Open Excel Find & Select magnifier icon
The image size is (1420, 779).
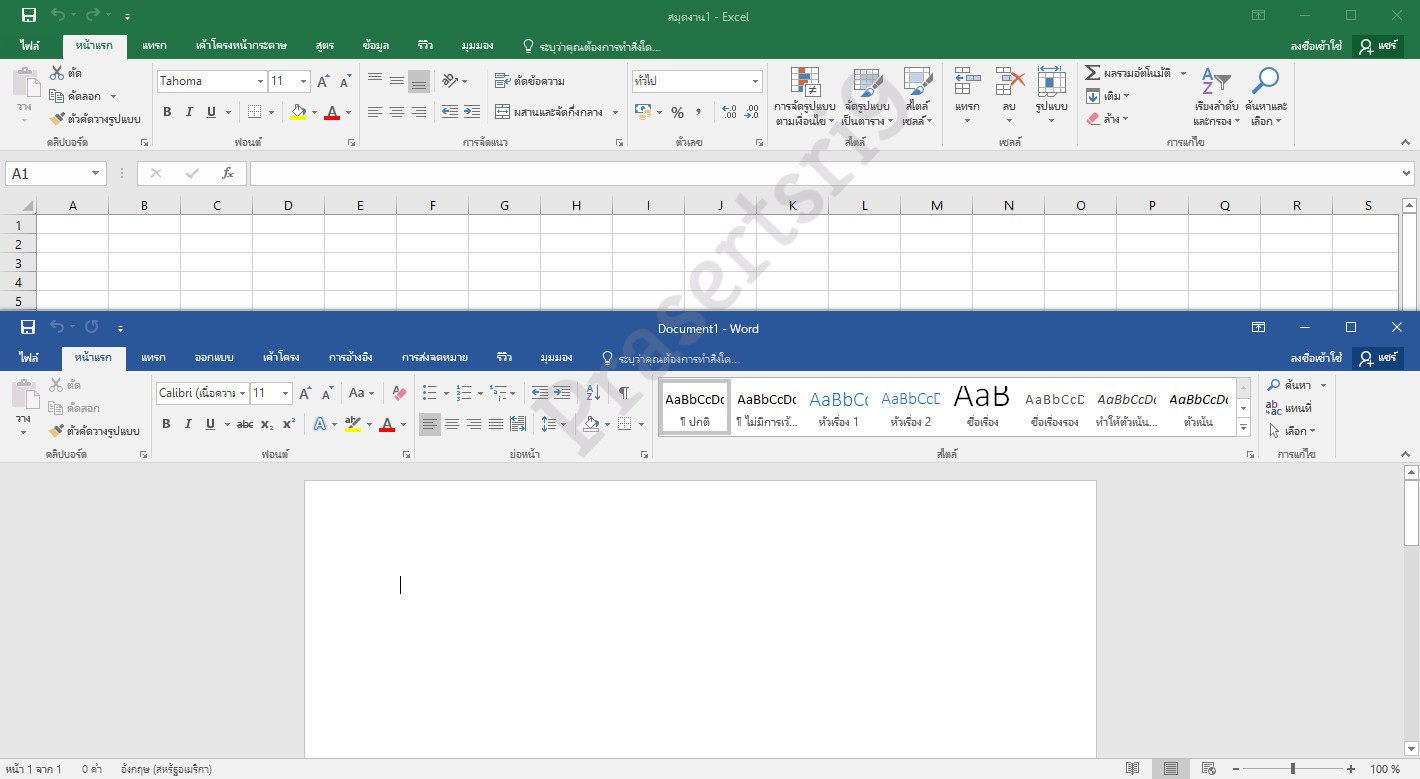1266,81
